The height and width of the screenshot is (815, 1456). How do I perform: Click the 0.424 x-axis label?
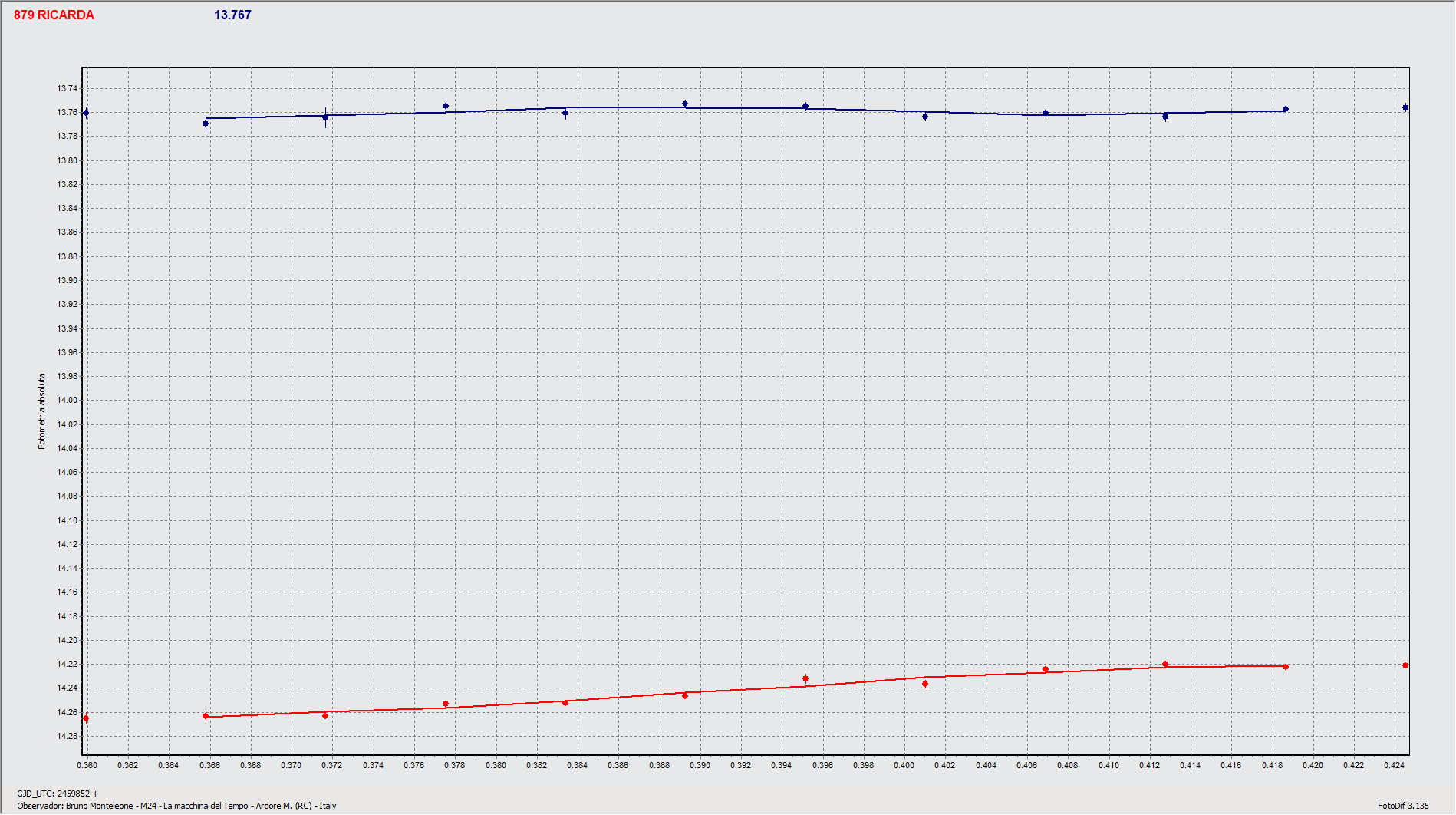coord(1394,765)
